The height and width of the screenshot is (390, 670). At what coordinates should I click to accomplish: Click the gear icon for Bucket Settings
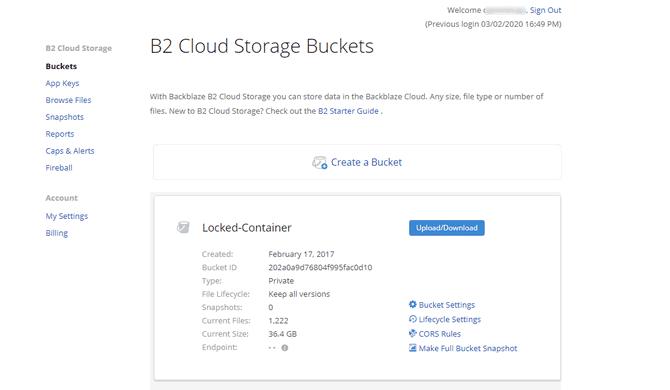[x=412, y=305]
